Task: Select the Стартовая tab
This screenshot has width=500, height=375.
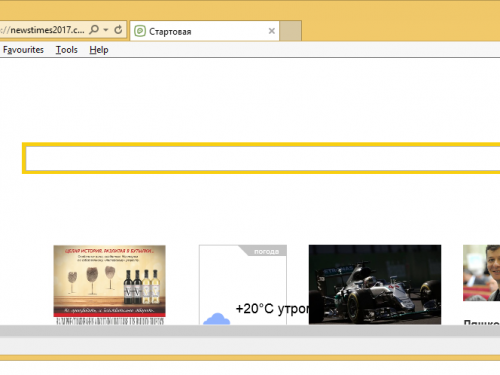Action: coord(204,31)
